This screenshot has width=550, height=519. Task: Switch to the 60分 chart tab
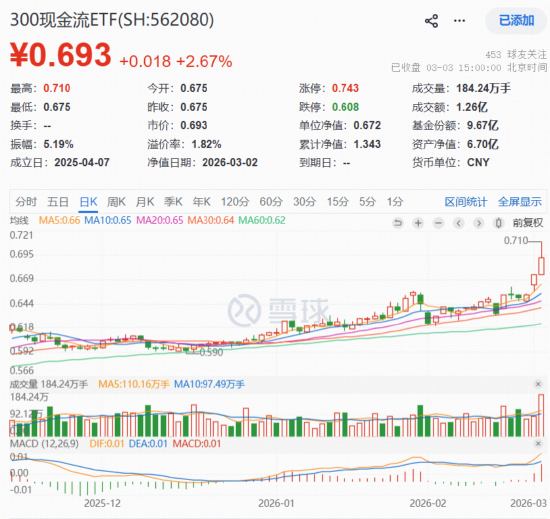pyautogui.click(x=271, y=202)
